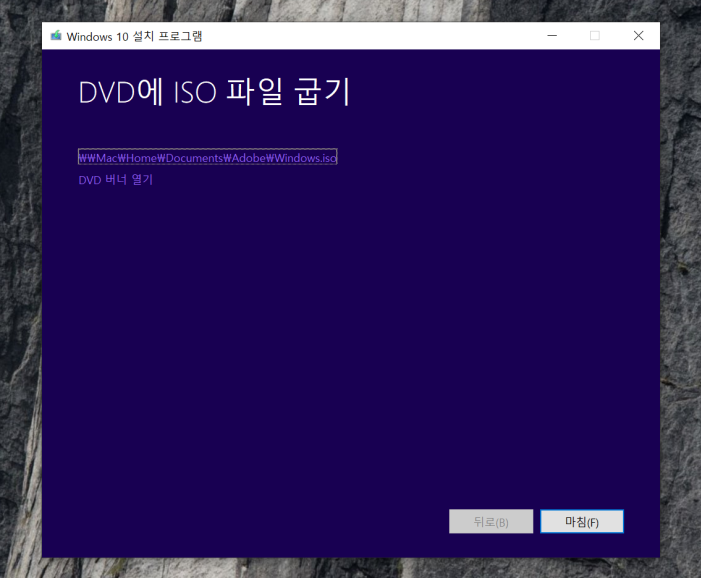Click the Windows 10 setup title bar icon
The height and width of the screenshot is (578, 701).
point(56,36)
